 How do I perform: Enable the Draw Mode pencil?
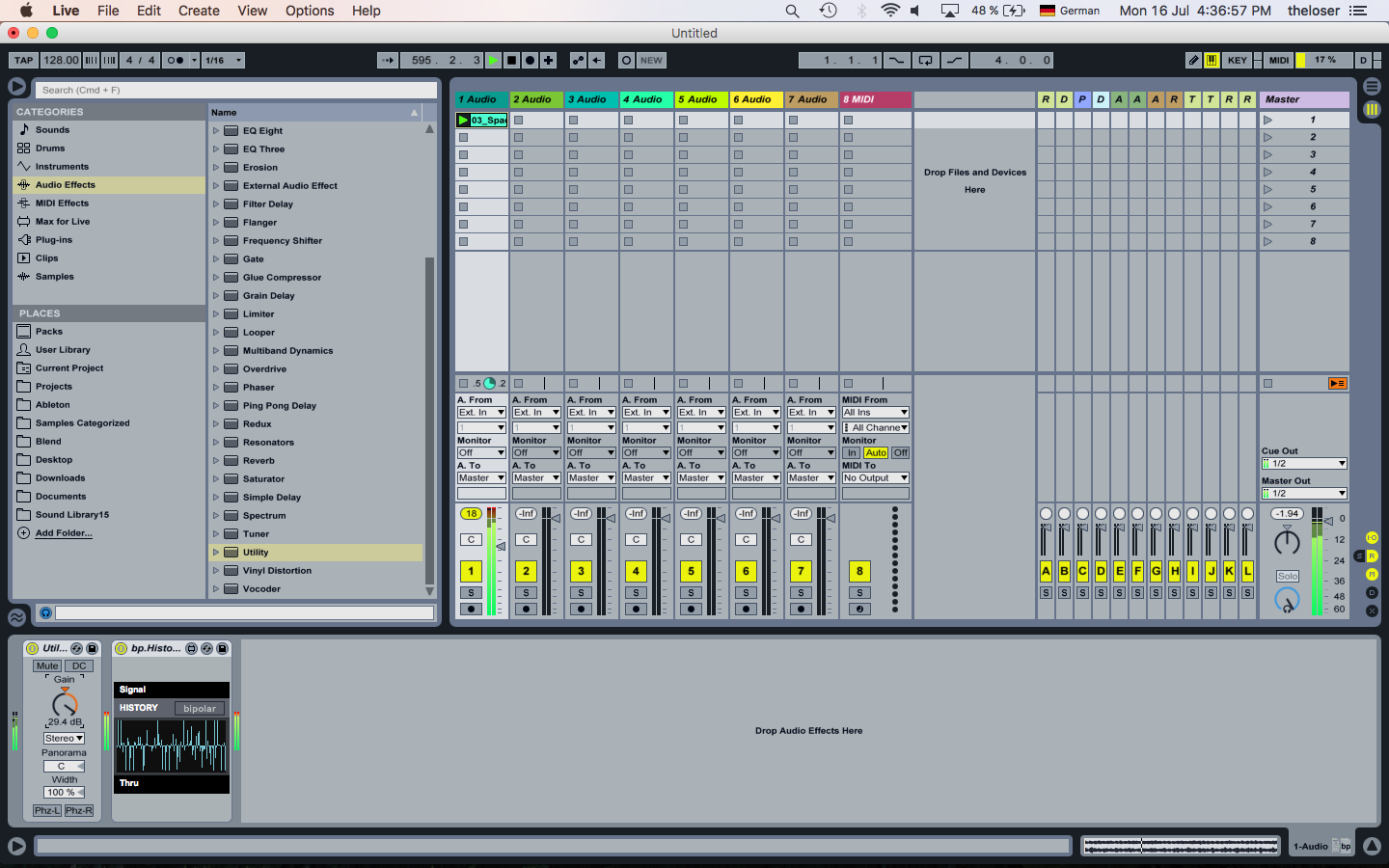[x=1193, y=60]
